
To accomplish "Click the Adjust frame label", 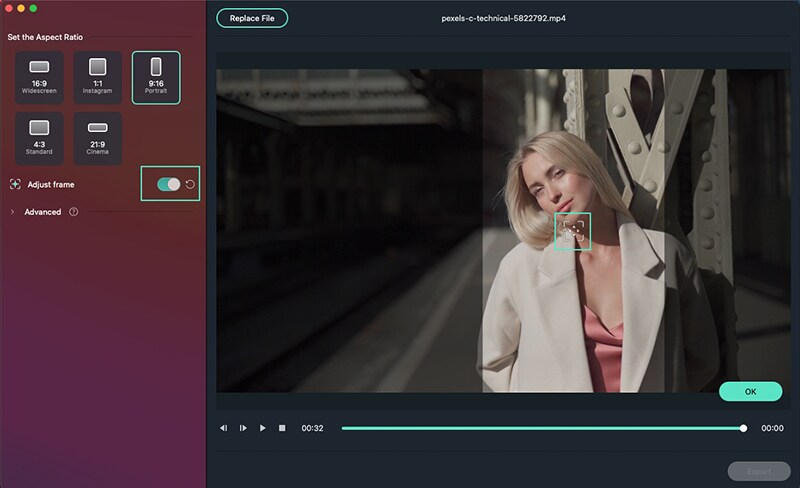I will (x=51, y=184).
